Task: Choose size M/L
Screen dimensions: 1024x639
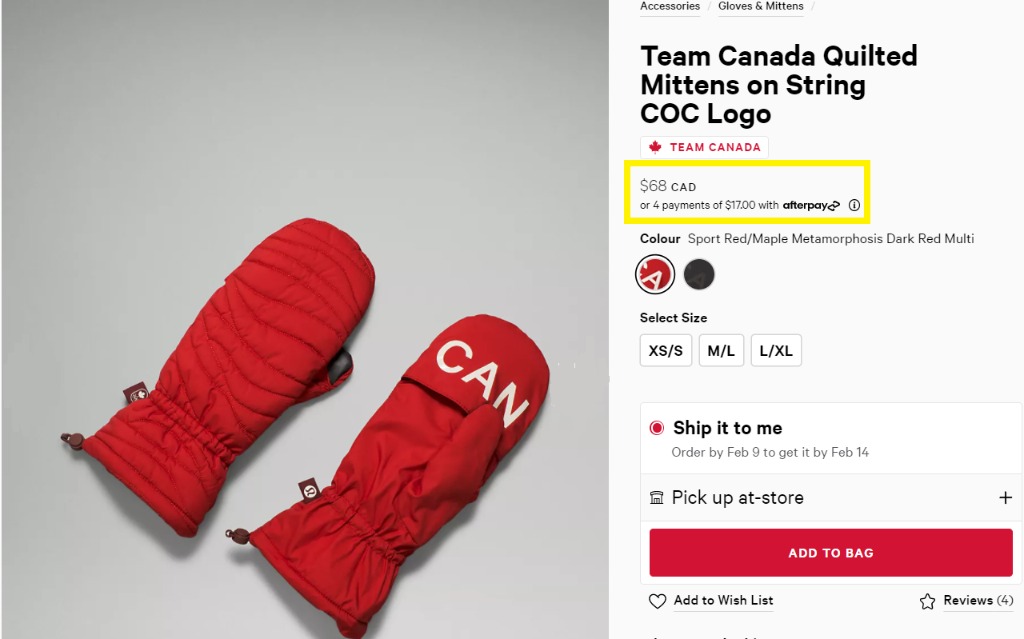Action: pos(721,351)
